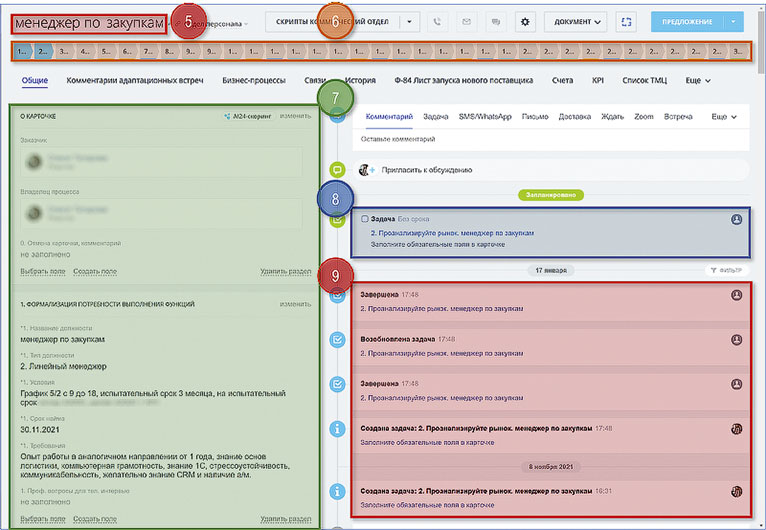Click the card title 'менеджер по закупкам'
Screen dimensions: 766x530
[x=89, y=23]
